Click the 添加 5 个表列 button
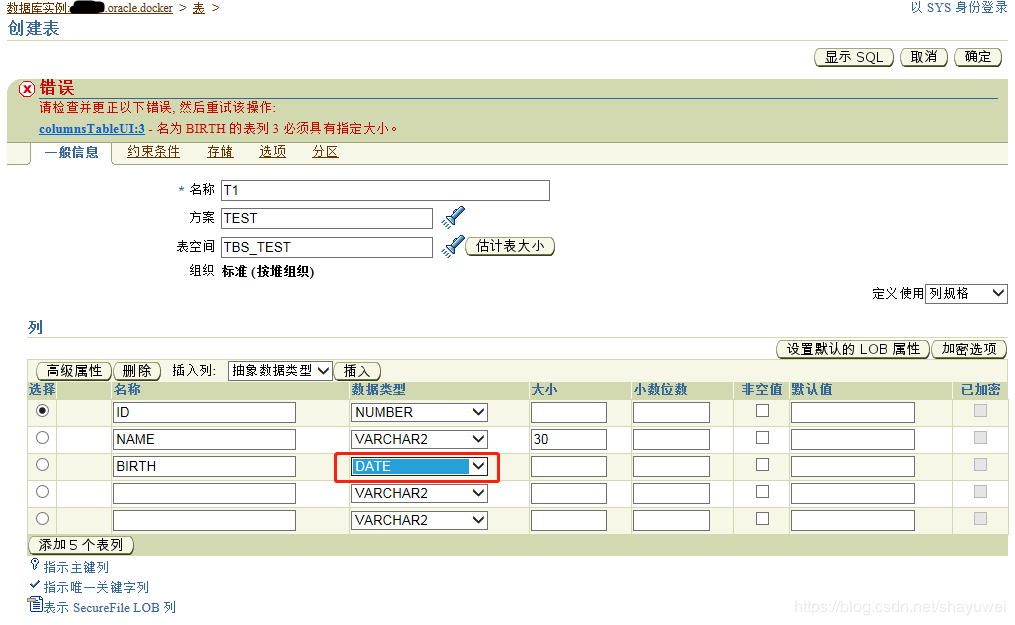1015x625 pixels. 81,545
